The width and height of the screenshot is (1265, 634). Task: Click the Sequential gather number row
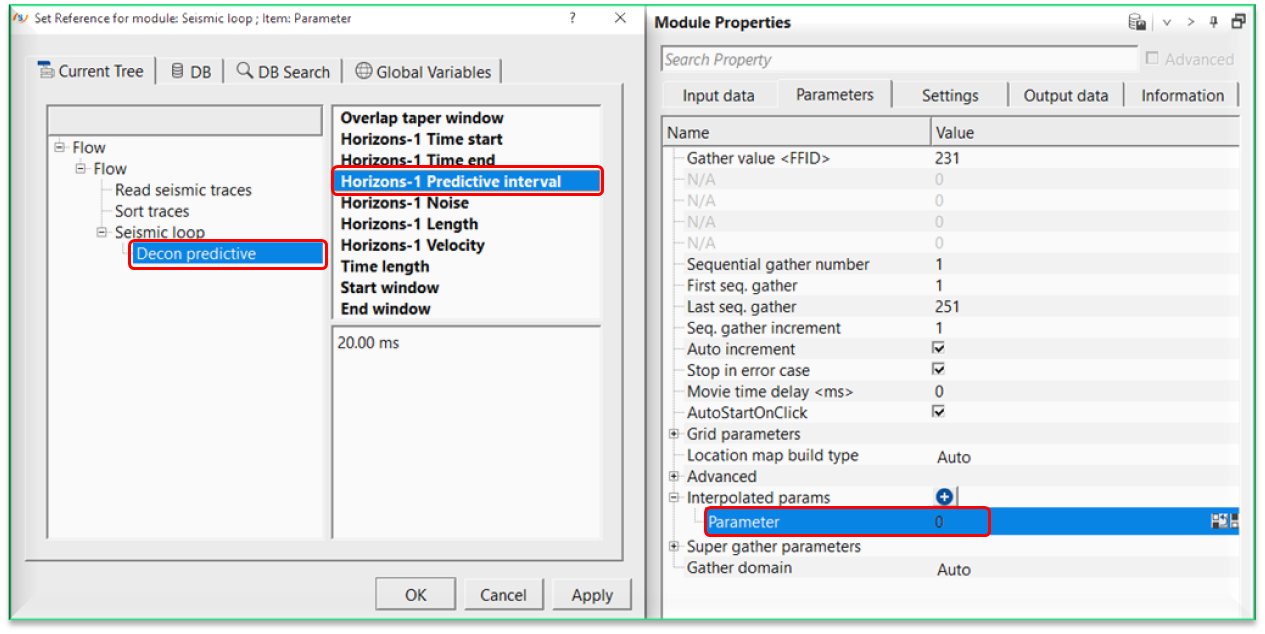click(x=951, y=264)
